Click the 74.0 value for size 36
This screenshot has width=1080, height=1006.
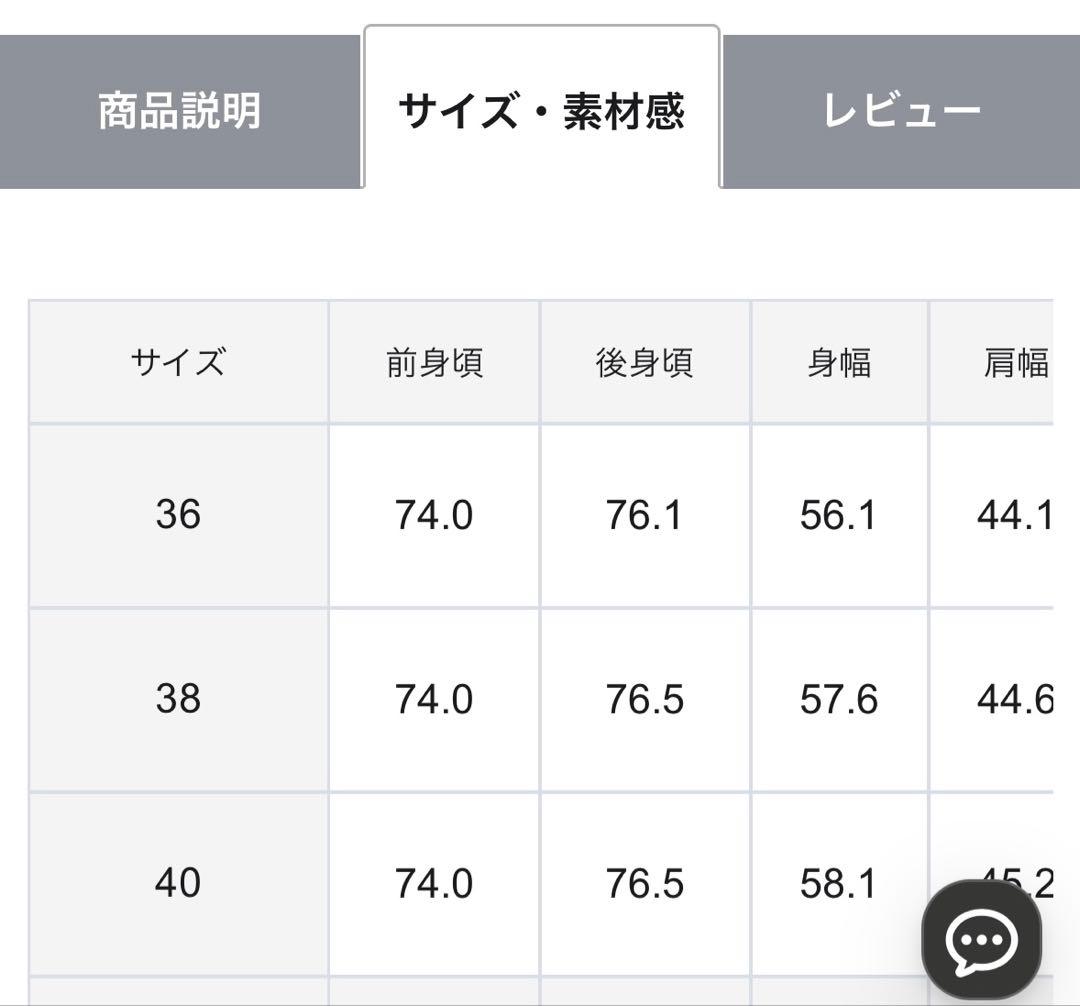tap(433, 516)
